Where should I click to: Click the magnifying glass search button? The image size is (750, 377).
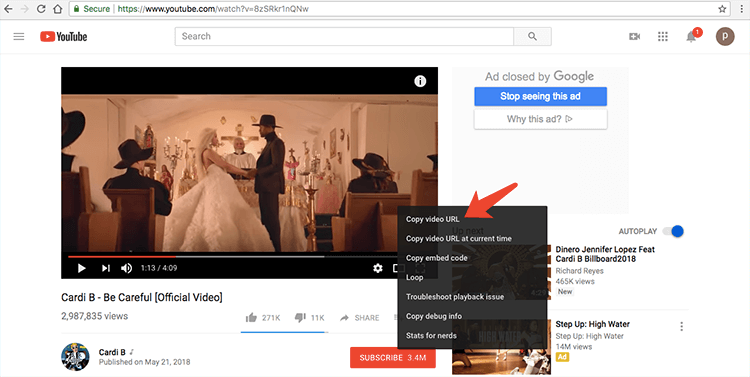point(532,36)
